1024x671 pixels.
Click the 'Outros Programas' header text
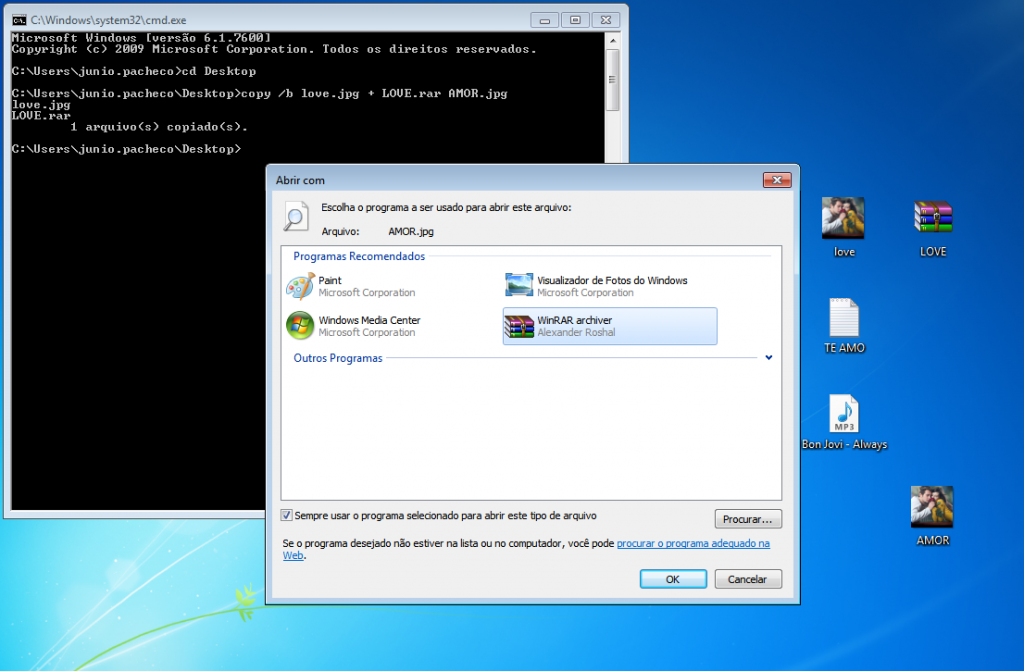click(x=338, y=358)
